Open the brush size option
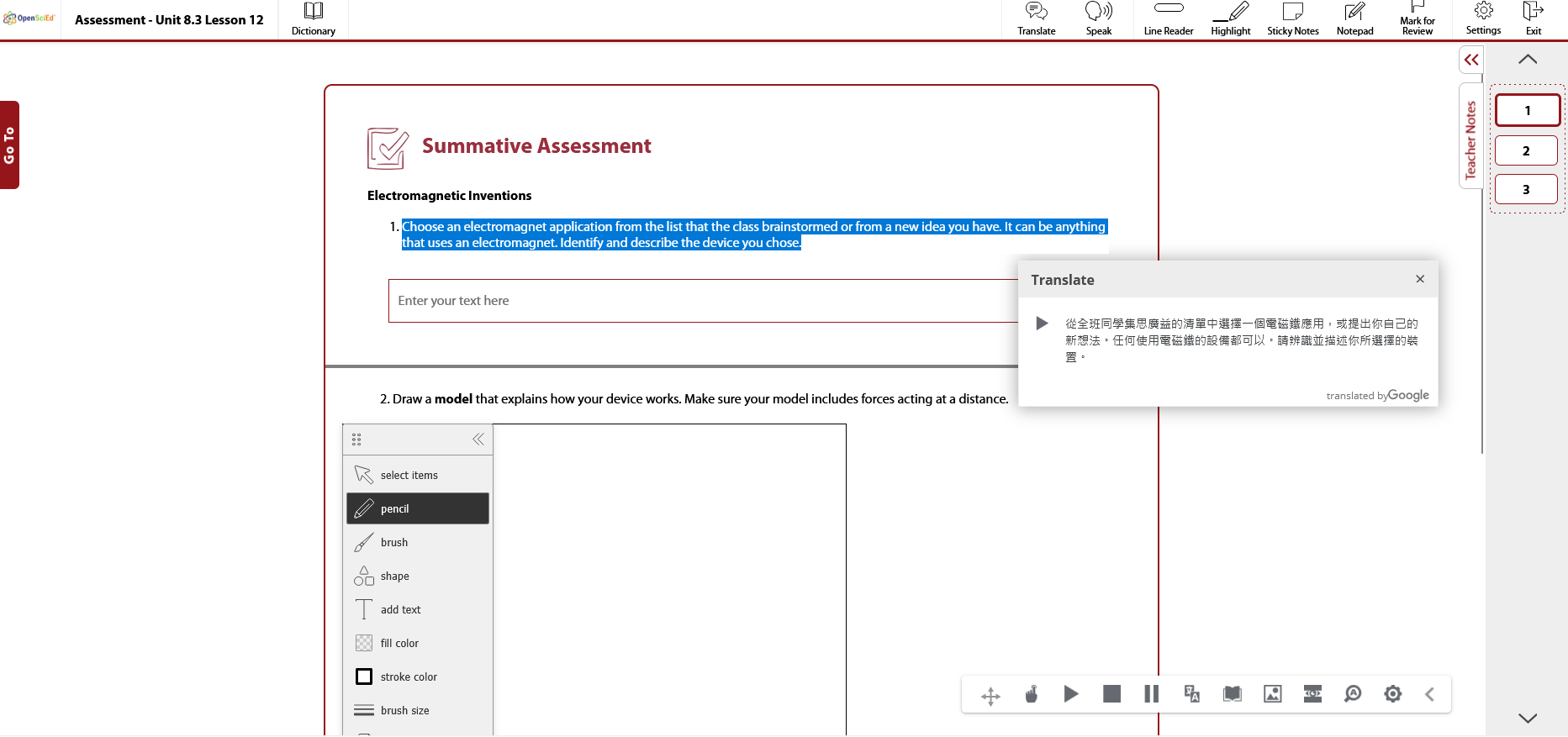 tap(418, 710)
